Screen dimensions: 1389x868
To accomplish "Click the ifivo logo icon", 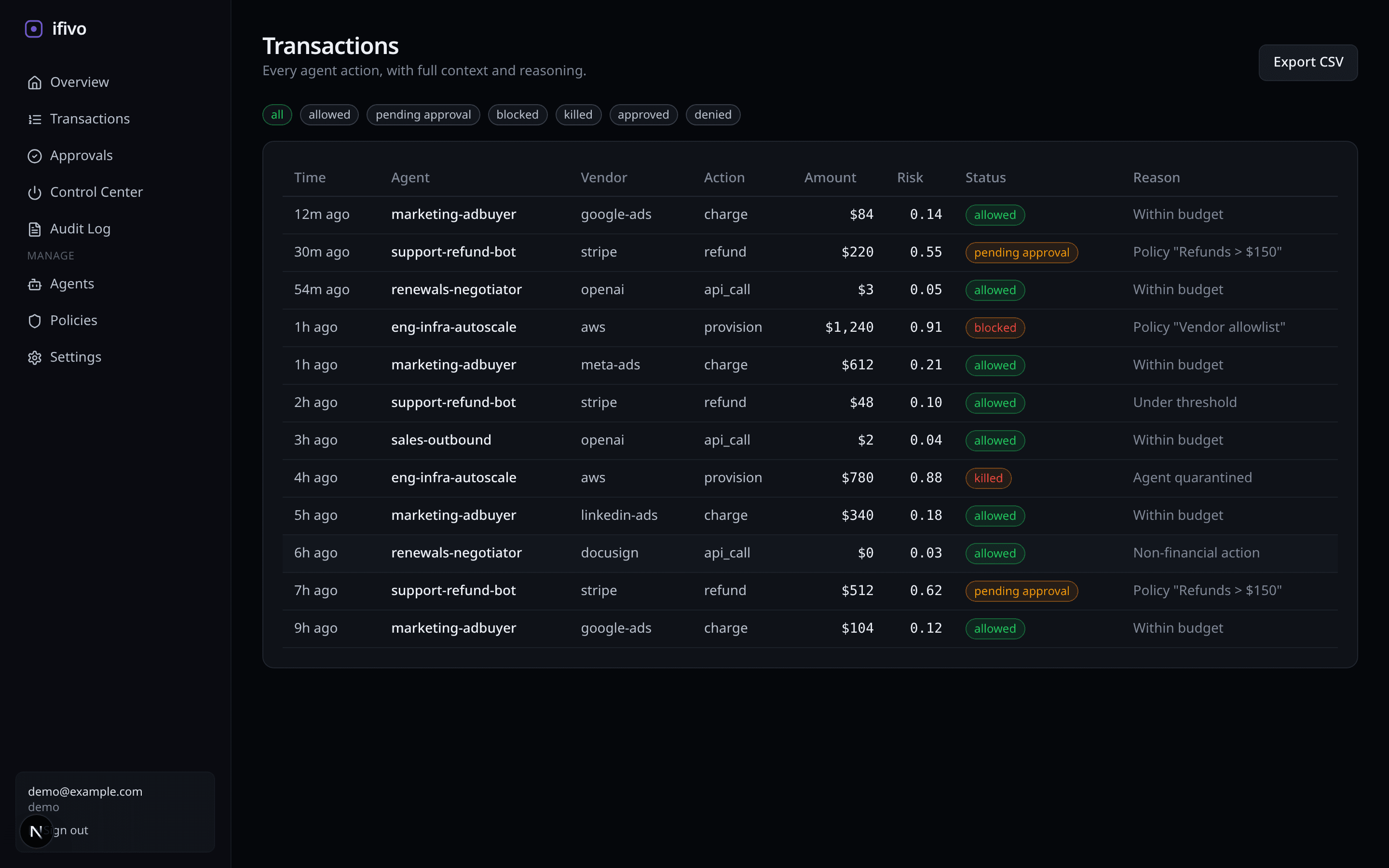I will (x=34, y=29).
